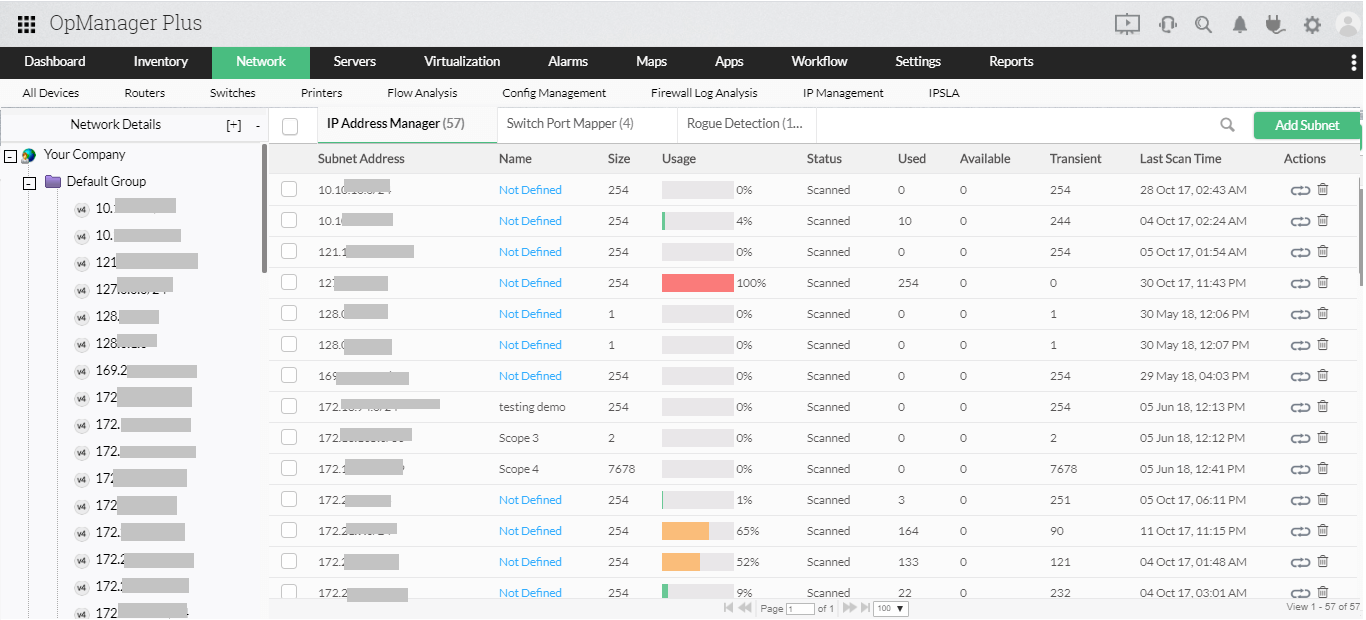Select the checkbox for the 100% usage subnet

tap(289, 283)
